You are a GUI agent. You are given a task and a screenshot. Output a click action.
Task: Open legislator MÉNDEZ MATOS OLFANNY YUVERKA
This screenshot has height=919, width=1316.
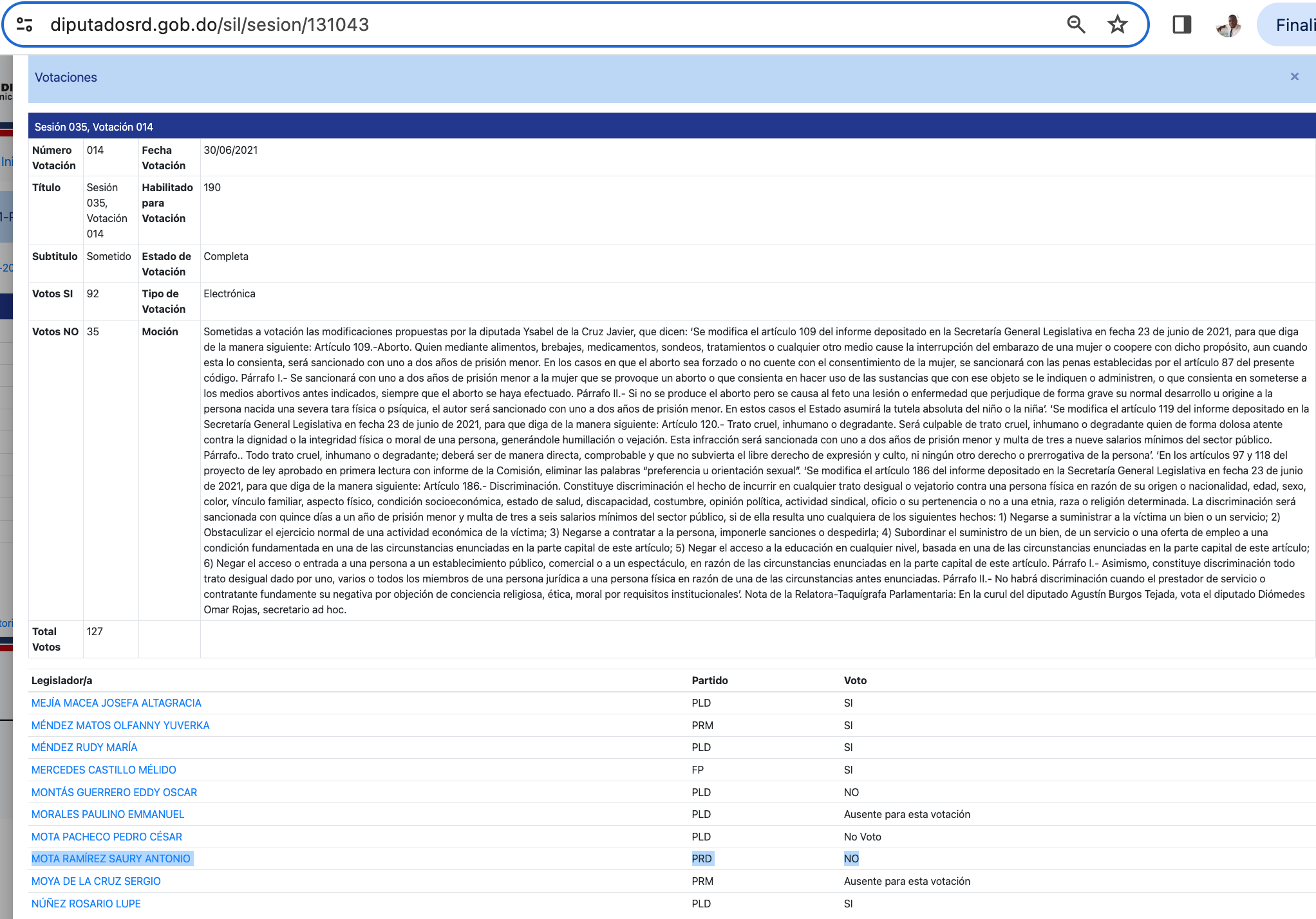(120, 725)
